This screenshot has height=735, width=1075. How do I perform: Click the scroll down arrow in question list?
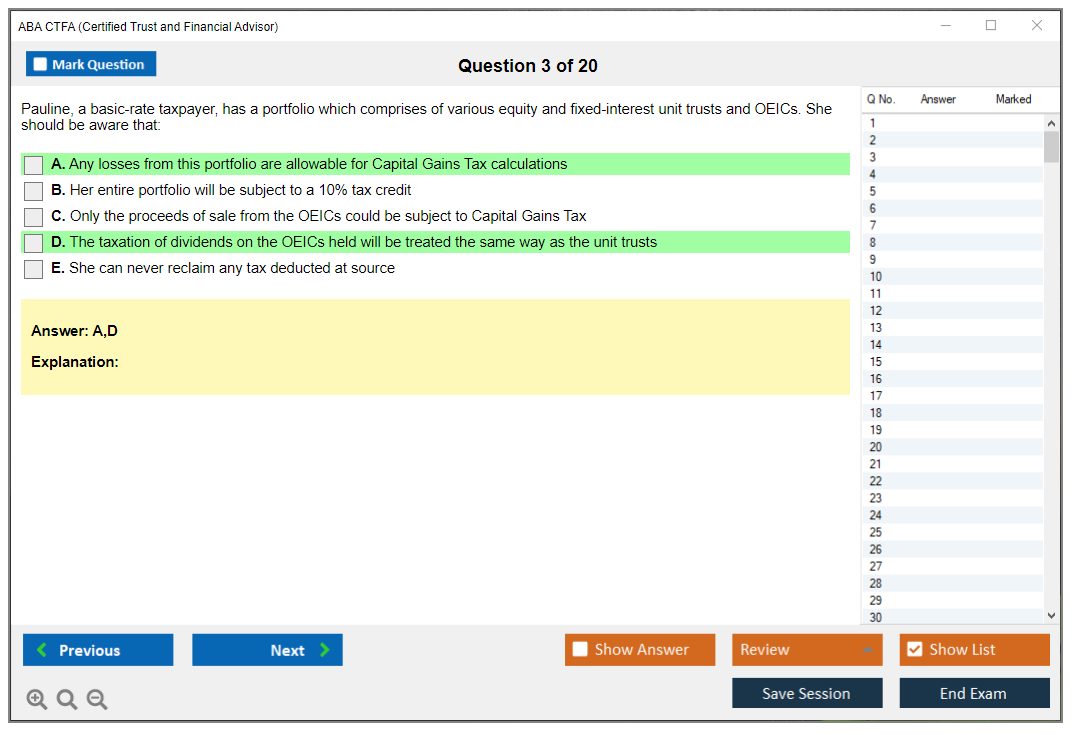[x=1050, y=616]
